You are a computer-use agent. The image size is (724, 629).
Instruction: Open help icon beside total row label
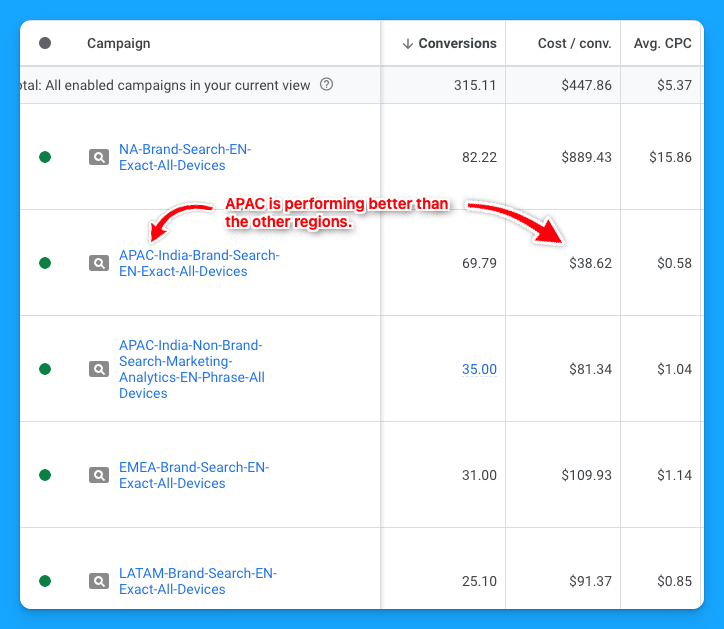coord(326,85)
